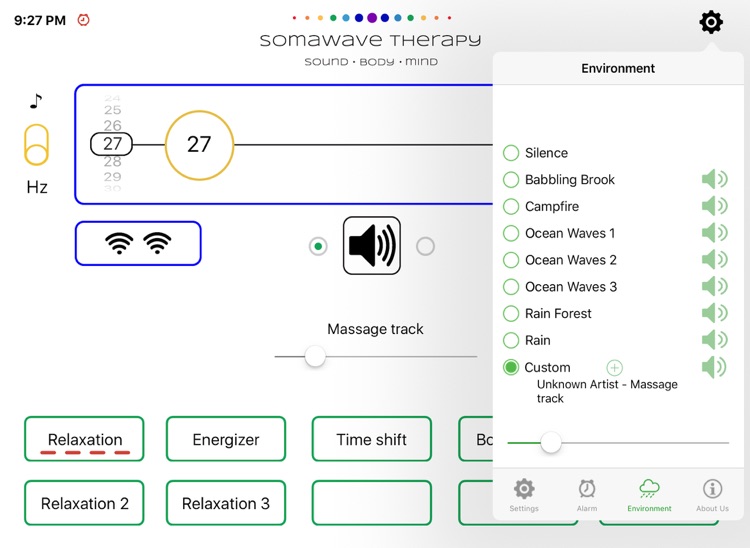The image size is (750, 548).
Task: Pick 26 in the frequency picker
Action: 112,125
